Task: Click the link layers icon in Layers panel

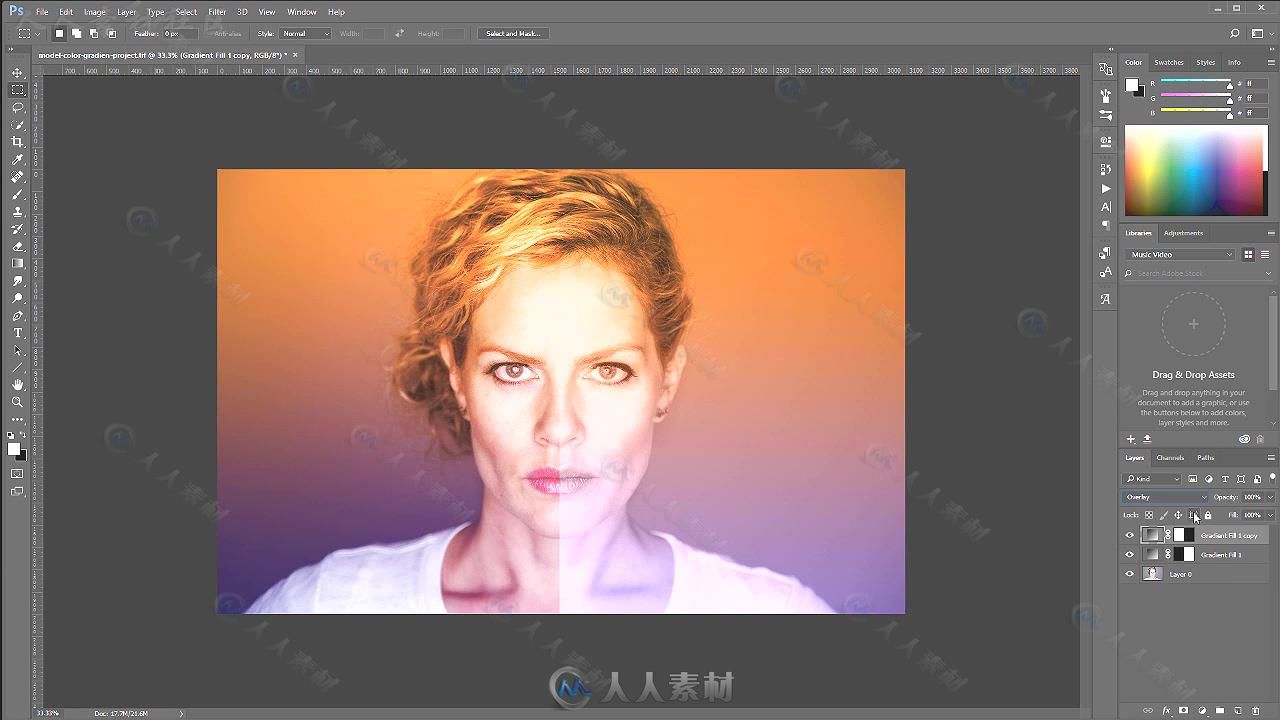Action: [1148, 711]
